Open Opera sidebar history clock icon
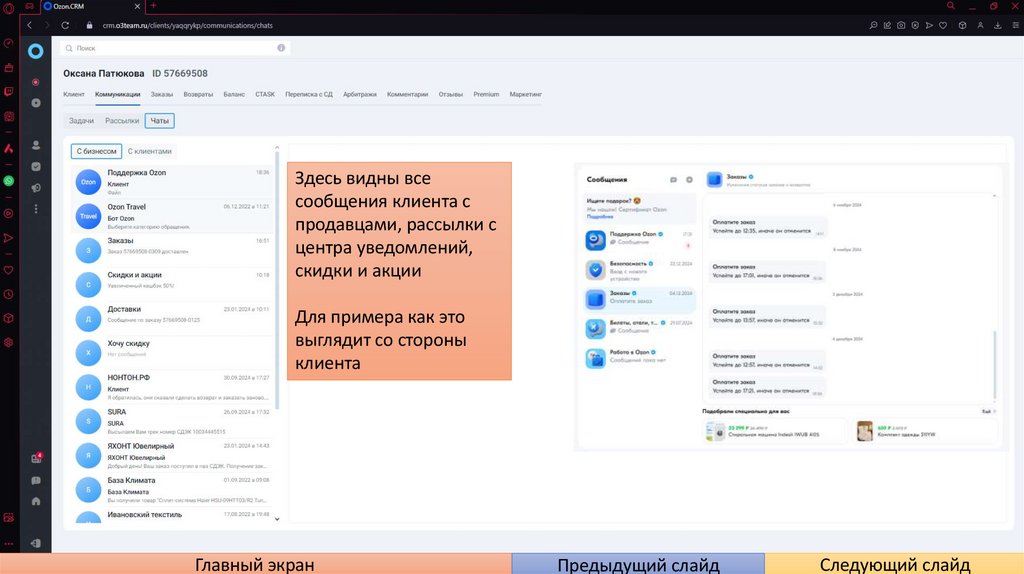This screenshot has height=574, width=1024. 8,295
